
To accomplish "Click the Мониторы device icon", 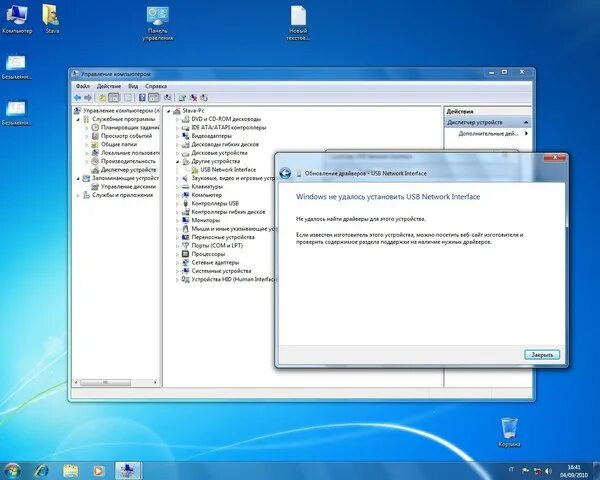I will [186, 220].
